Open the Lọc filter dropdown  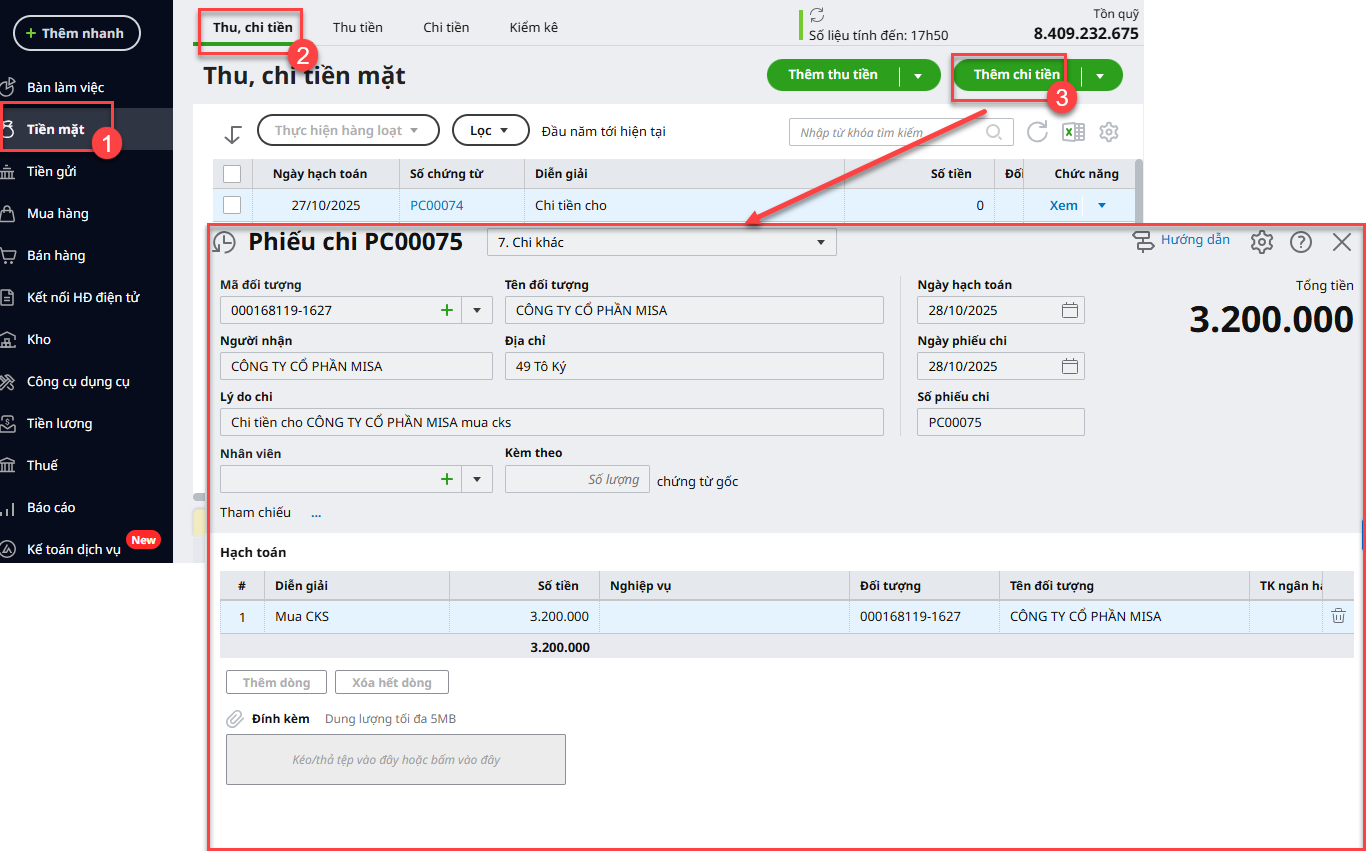[490, 131]
